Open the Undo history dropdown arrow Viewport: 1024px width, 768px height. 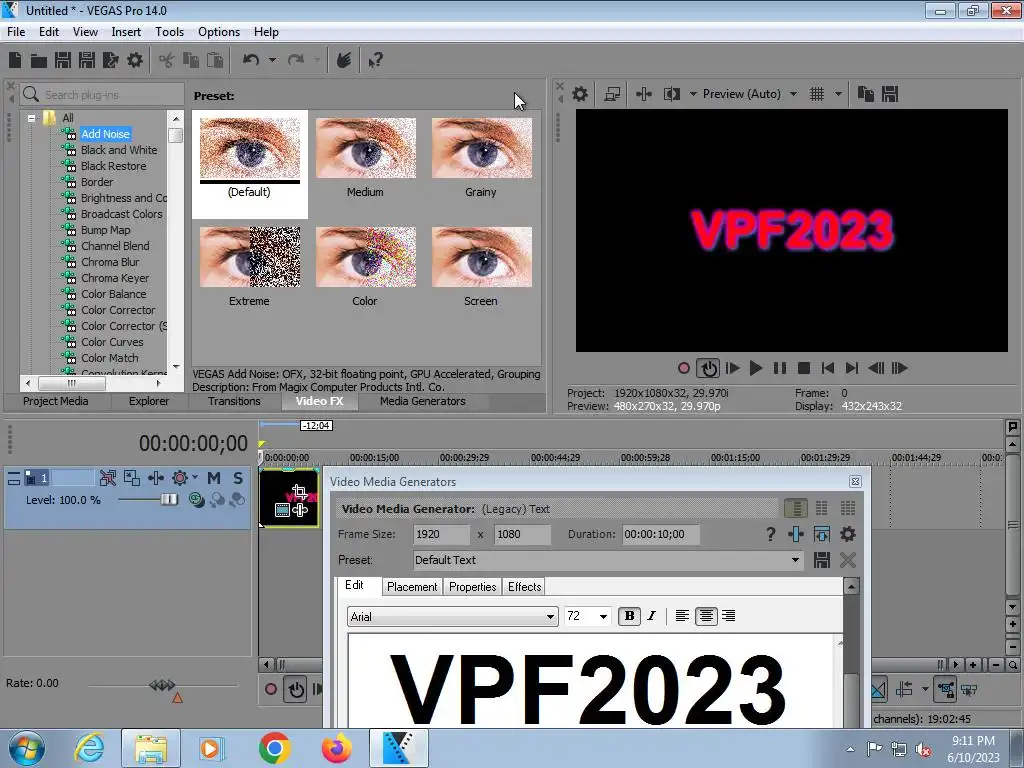click(272, 60)
